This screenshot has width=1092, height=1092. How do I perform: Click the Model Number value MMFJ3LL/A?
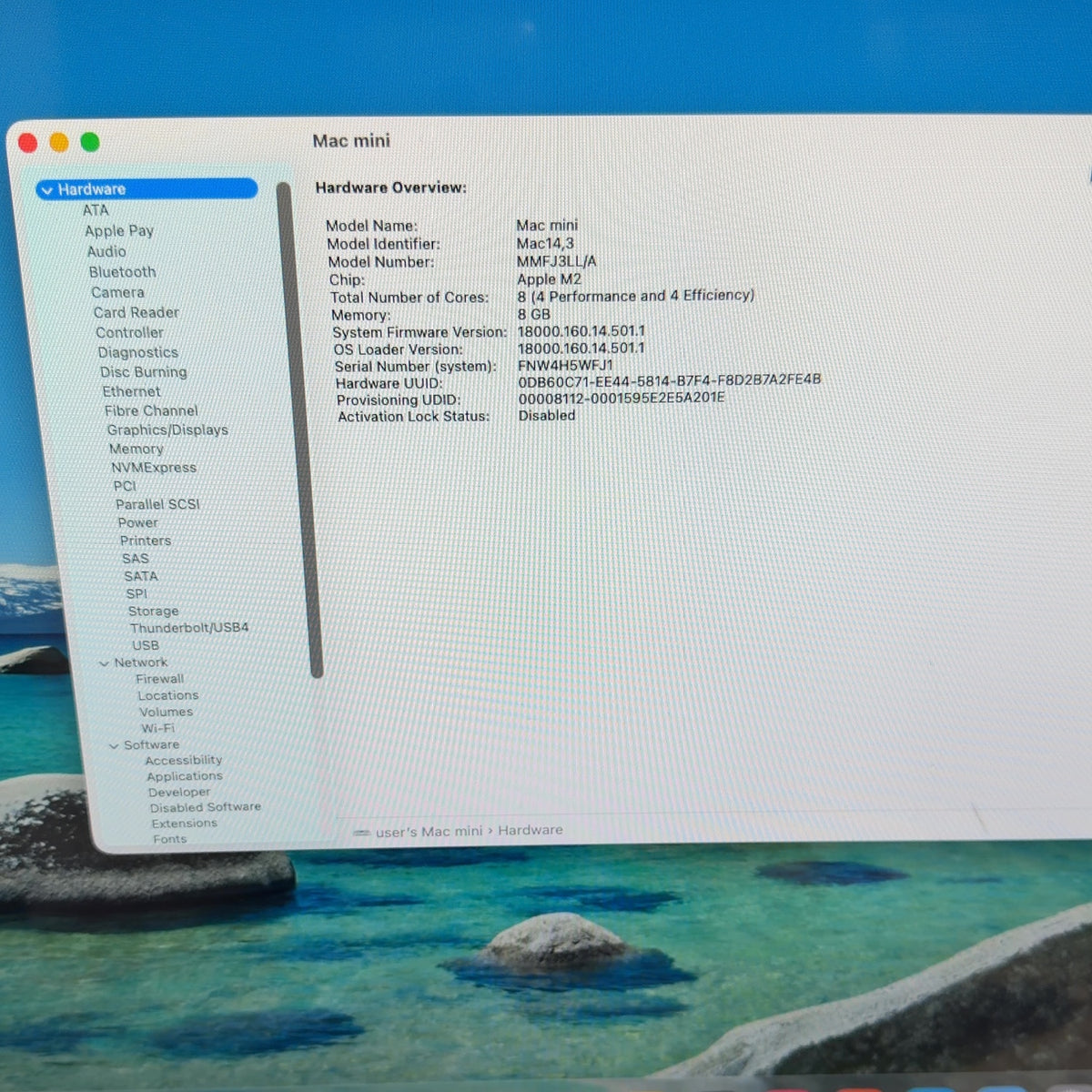point(556,261)
